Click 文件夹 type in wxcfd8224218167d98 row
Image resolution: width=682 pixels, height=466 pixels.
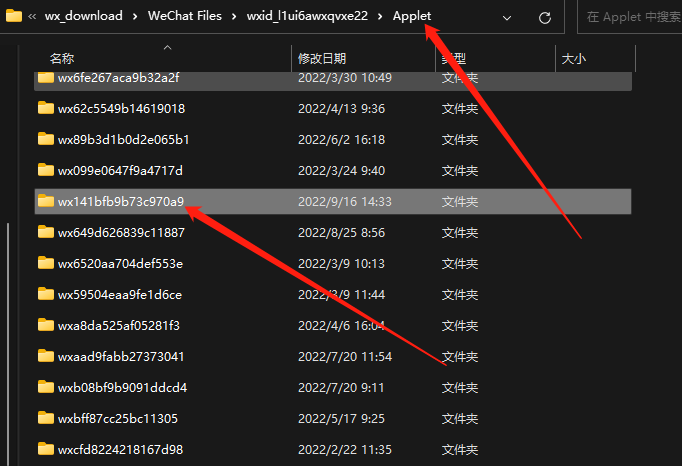(460, 449)
